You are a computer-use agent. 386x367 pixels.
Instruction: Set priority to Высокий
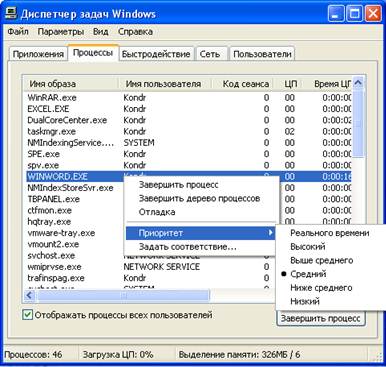307,247
